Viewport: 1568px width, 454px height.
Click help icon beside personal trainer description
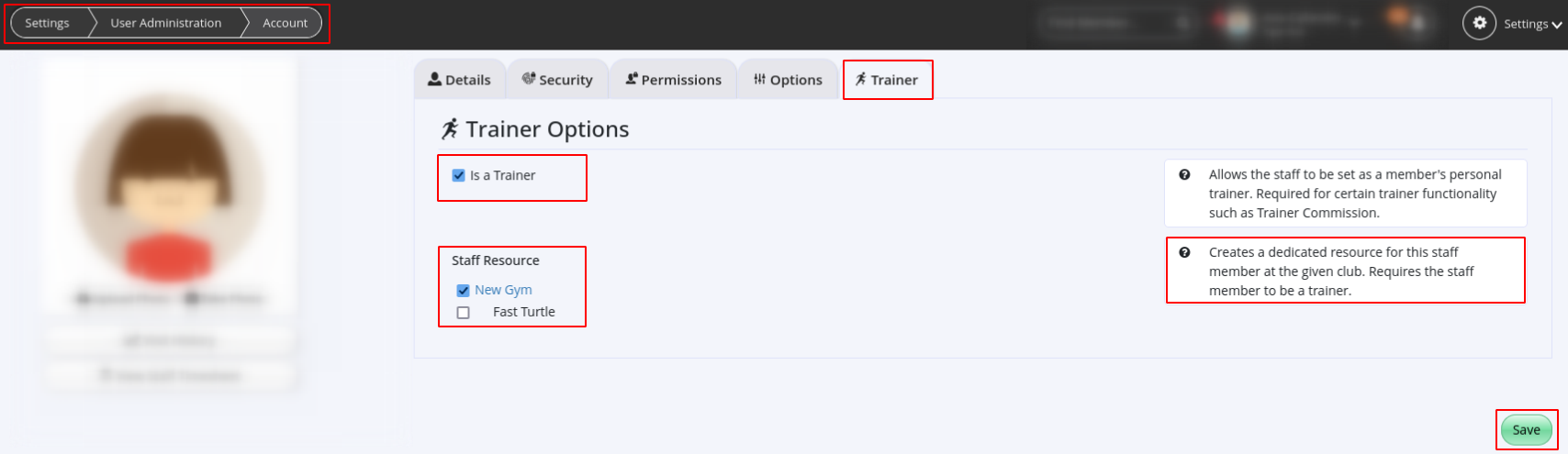pos(1184,174)
